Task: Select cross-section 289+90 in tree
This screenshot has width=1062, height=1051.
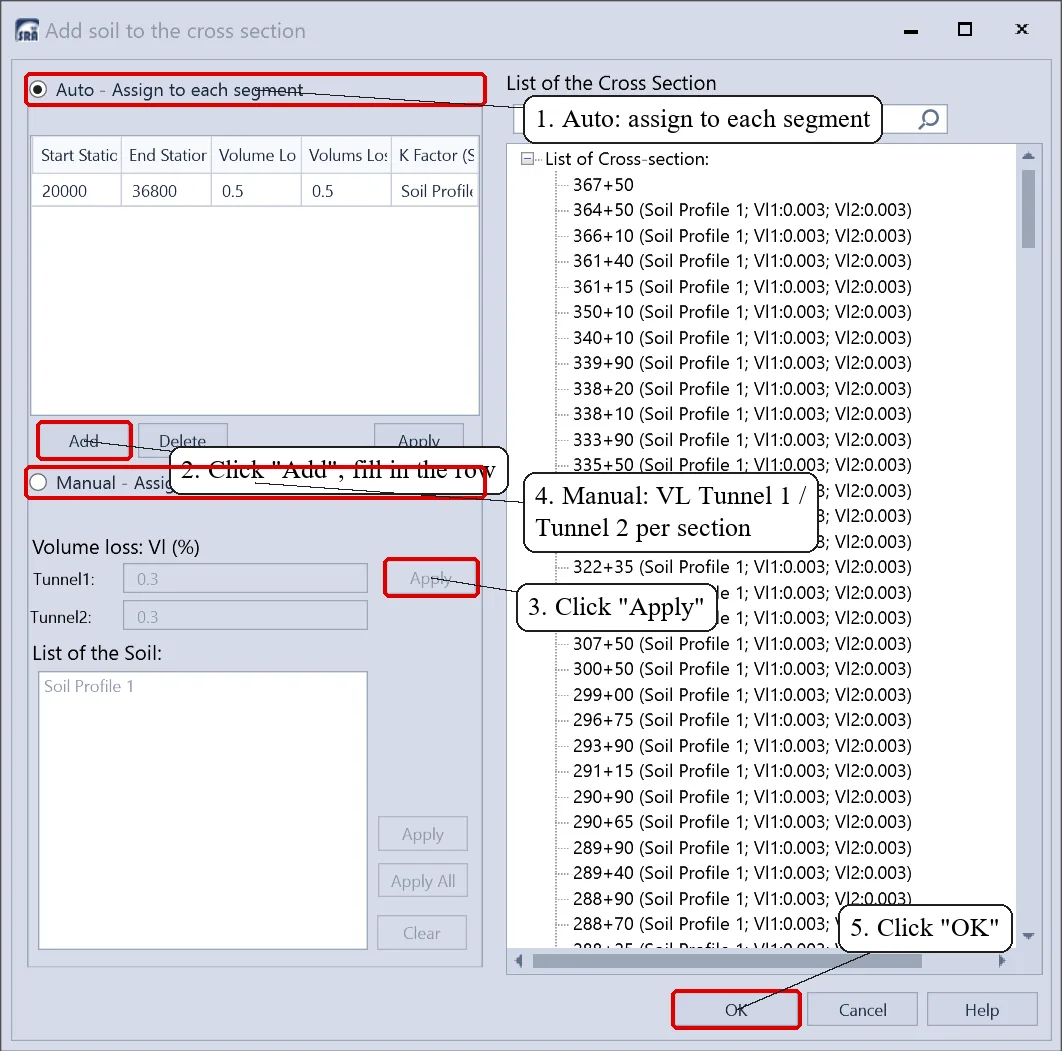Action: (742, 848)
